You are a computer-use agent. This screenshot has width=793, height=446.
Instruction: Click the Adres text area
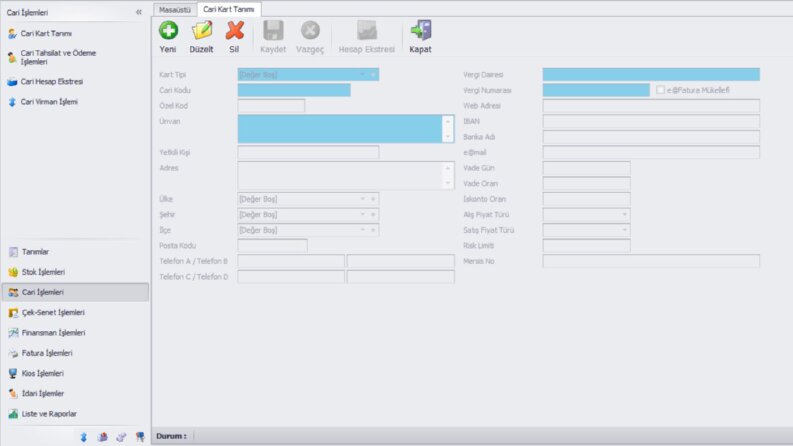click(340, 175)
